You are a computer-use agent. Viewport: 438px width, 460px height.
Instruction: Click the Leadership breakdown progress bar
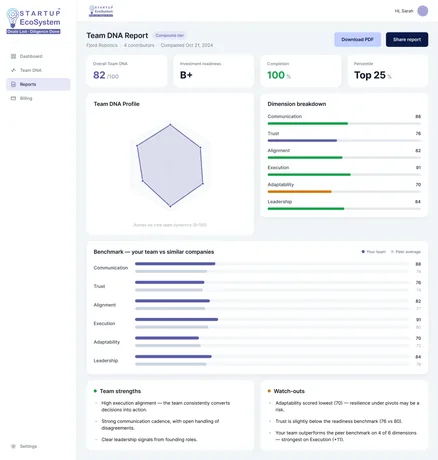tap(344, 209)
